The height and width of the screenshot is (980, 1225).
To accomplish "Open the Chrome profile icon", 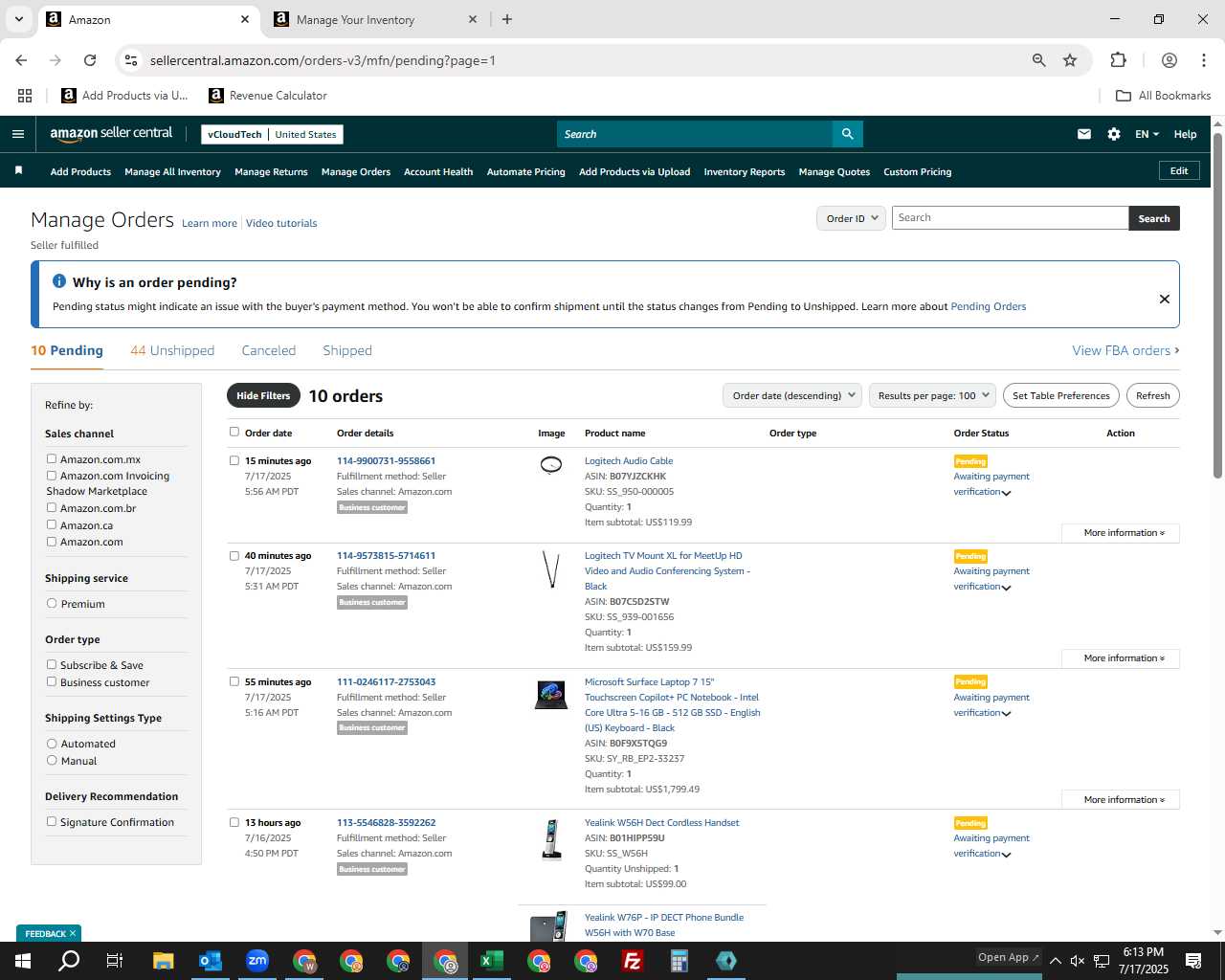I will click(1169, 60).
